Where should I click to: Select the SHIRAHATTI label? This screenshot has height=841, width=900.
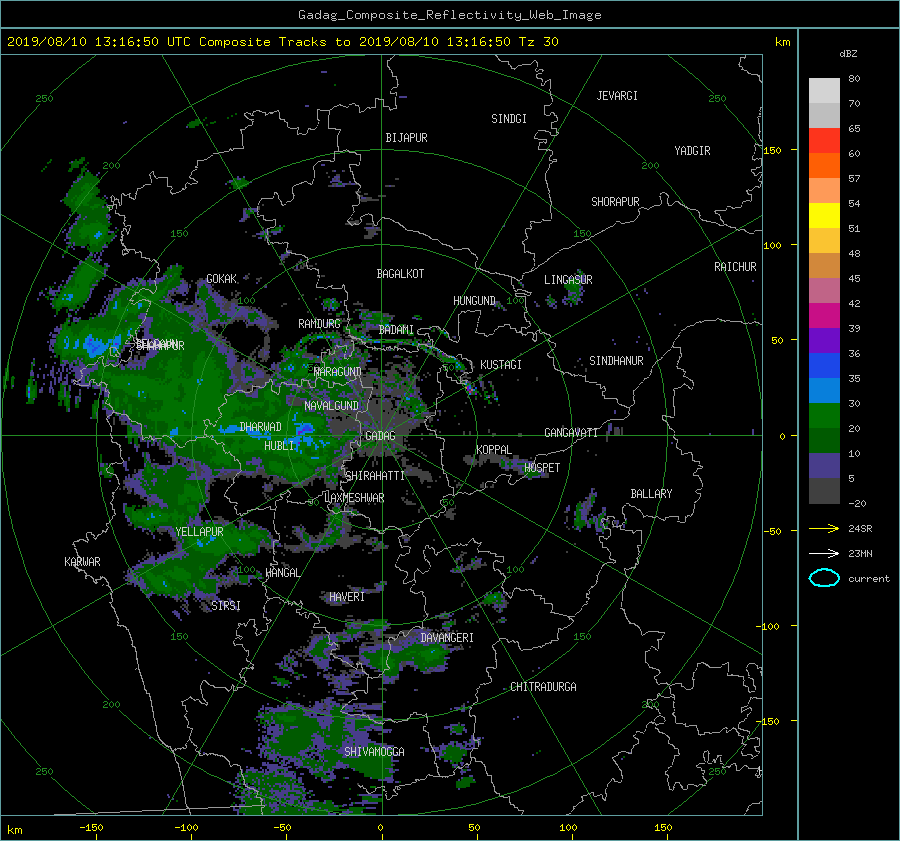(x=375, y=476)
